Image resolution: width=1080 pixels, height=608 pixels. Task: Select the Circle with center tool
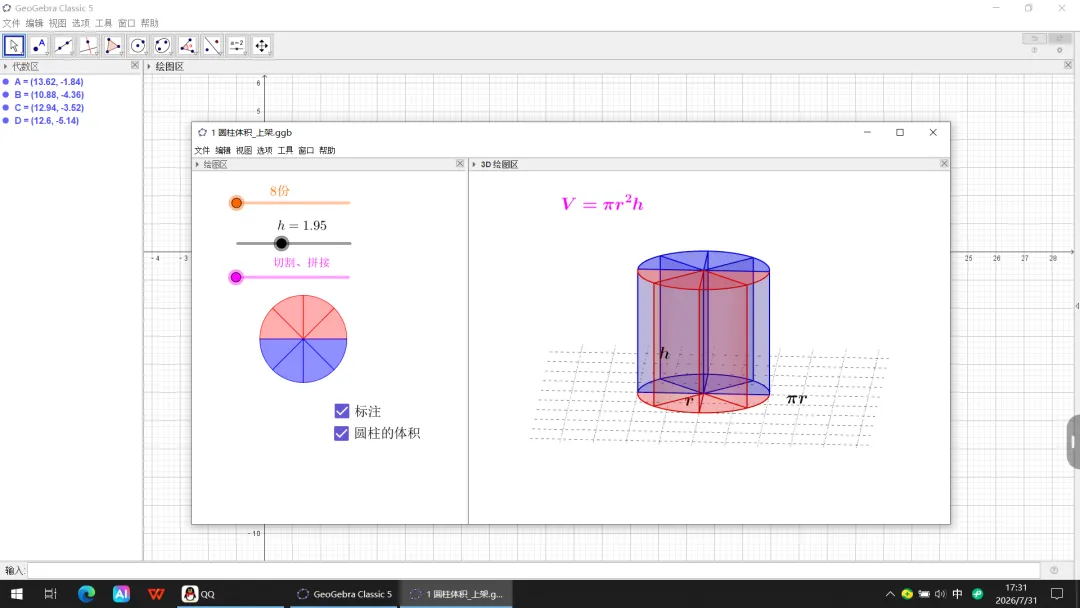[x=138, y=45]
